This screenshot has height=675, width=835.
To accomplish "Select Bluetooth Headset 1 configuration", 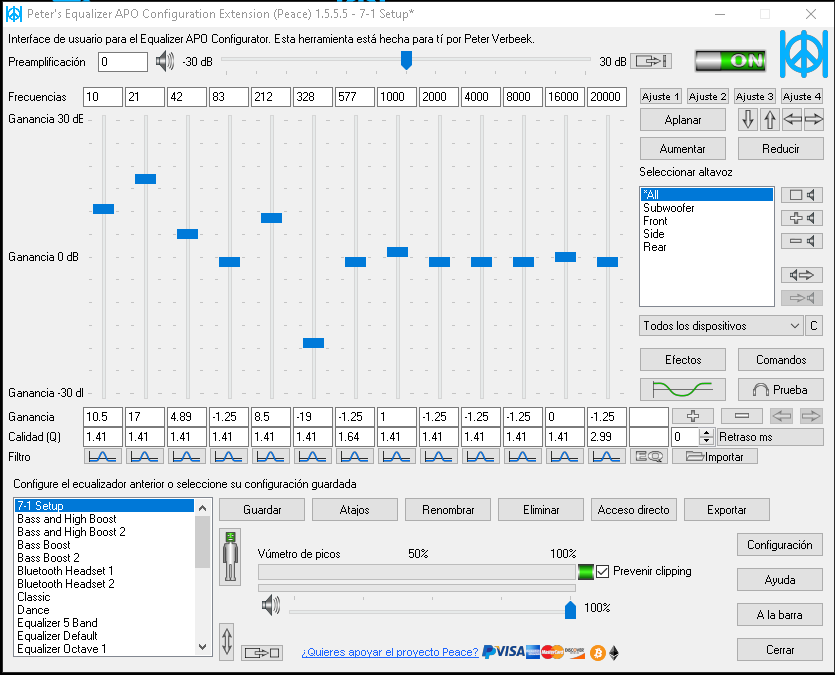I will (105, 571).
